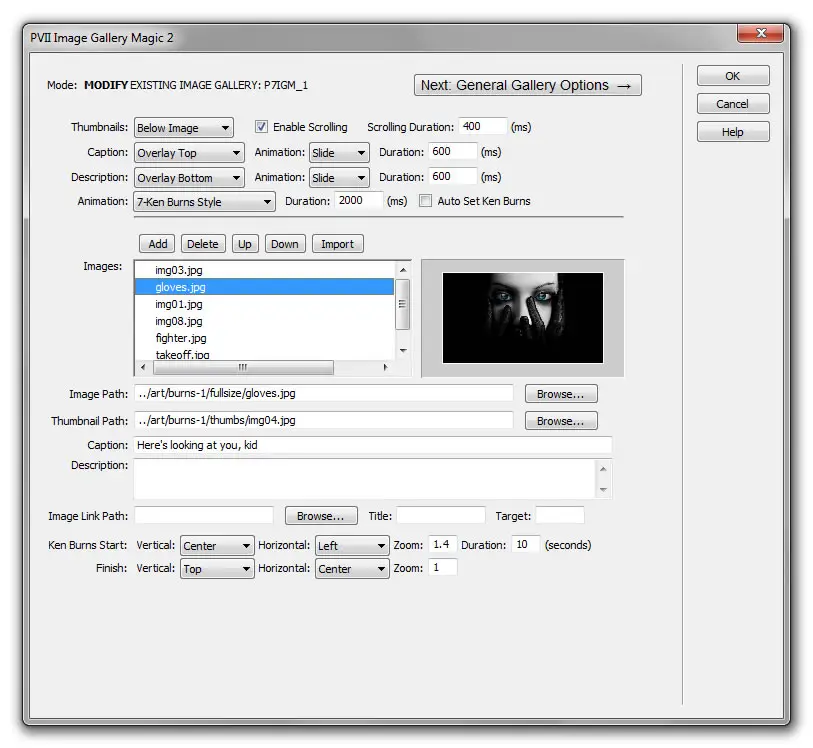The height and width of the screenshot is (748, 813).
Task: Click Description area scroll down arrow
Action: (x=603, y=489)
